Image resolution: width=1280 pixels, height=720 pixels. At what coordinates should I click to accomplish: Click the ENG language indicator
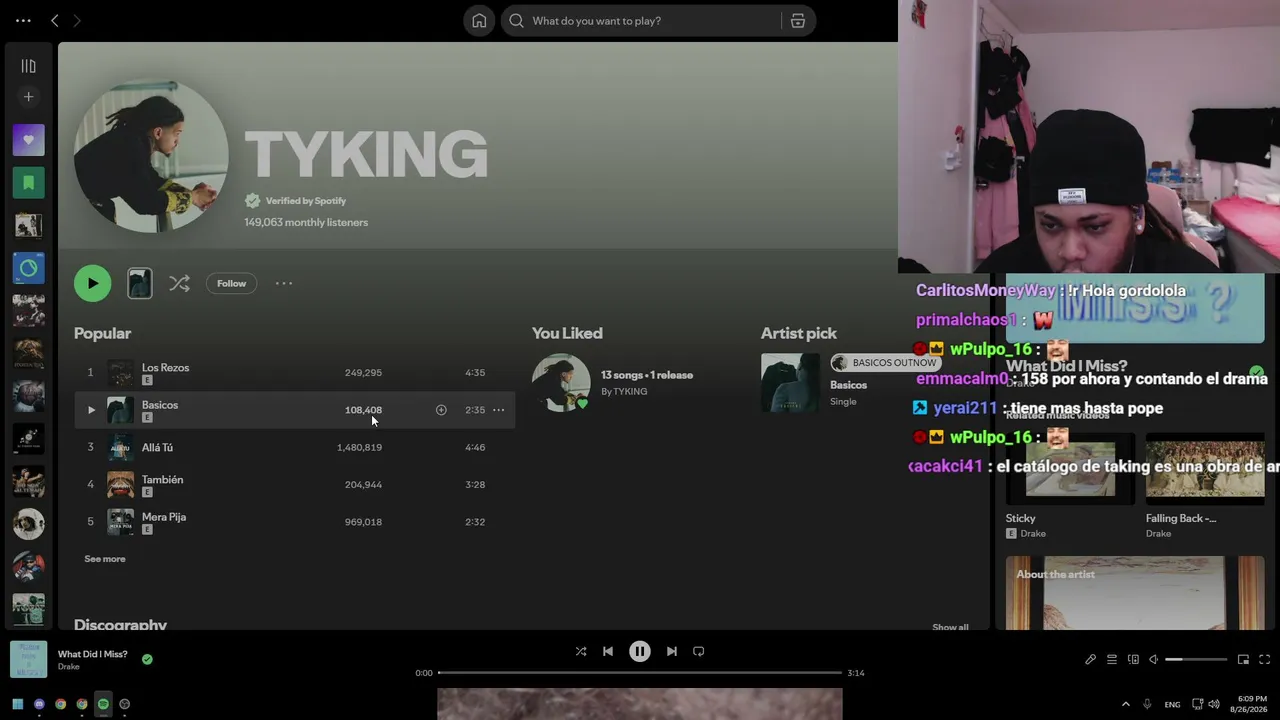[x=1172, y=705]
